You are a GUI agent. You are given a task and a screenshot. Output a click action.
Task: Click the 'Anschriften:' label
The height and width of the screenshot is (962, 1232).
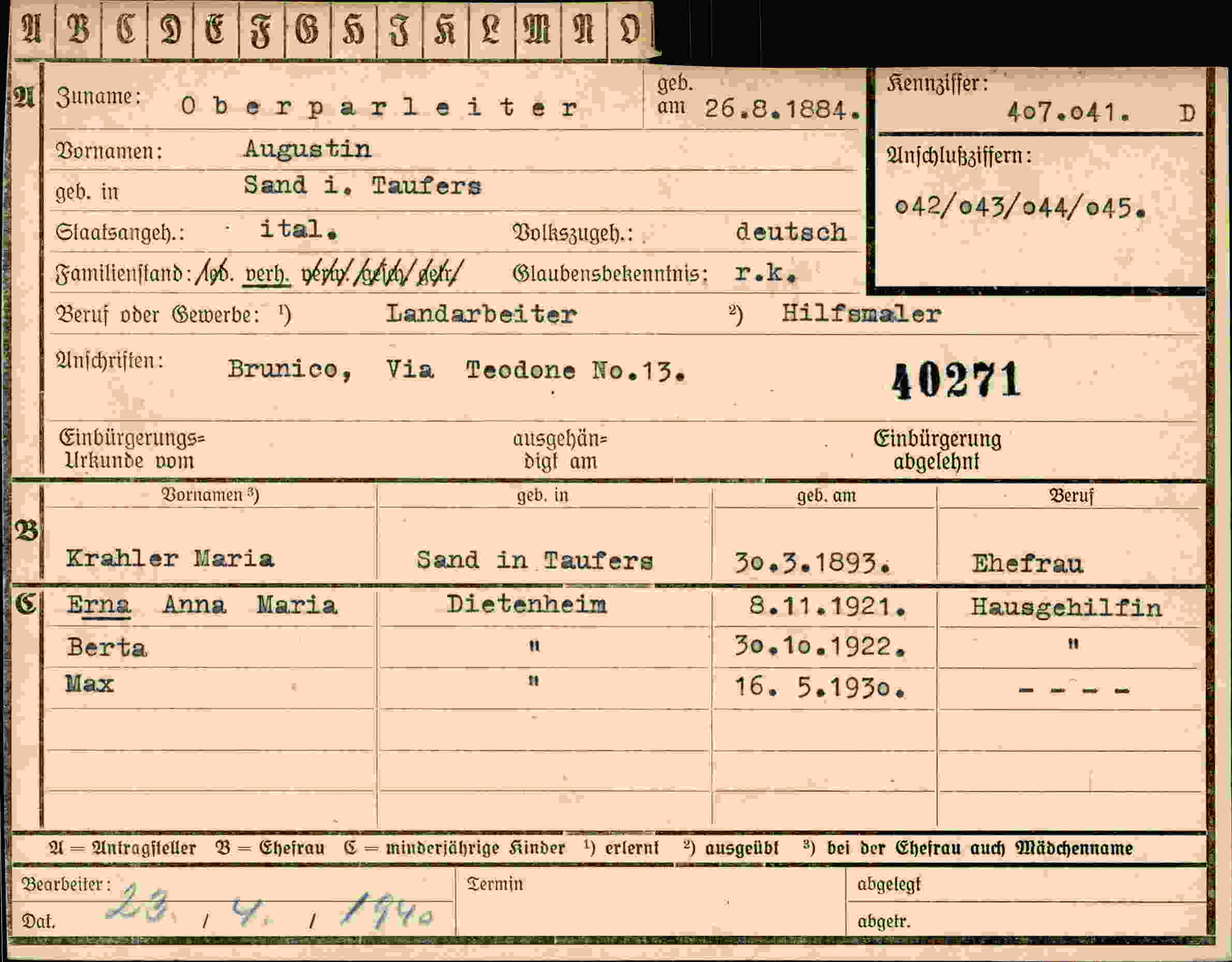[109, 360]
